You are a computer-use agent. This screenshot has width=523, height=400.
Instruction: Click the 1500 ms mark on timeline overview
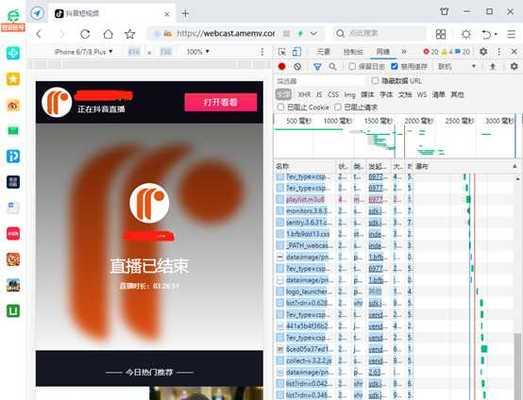(x=378, y=121)
